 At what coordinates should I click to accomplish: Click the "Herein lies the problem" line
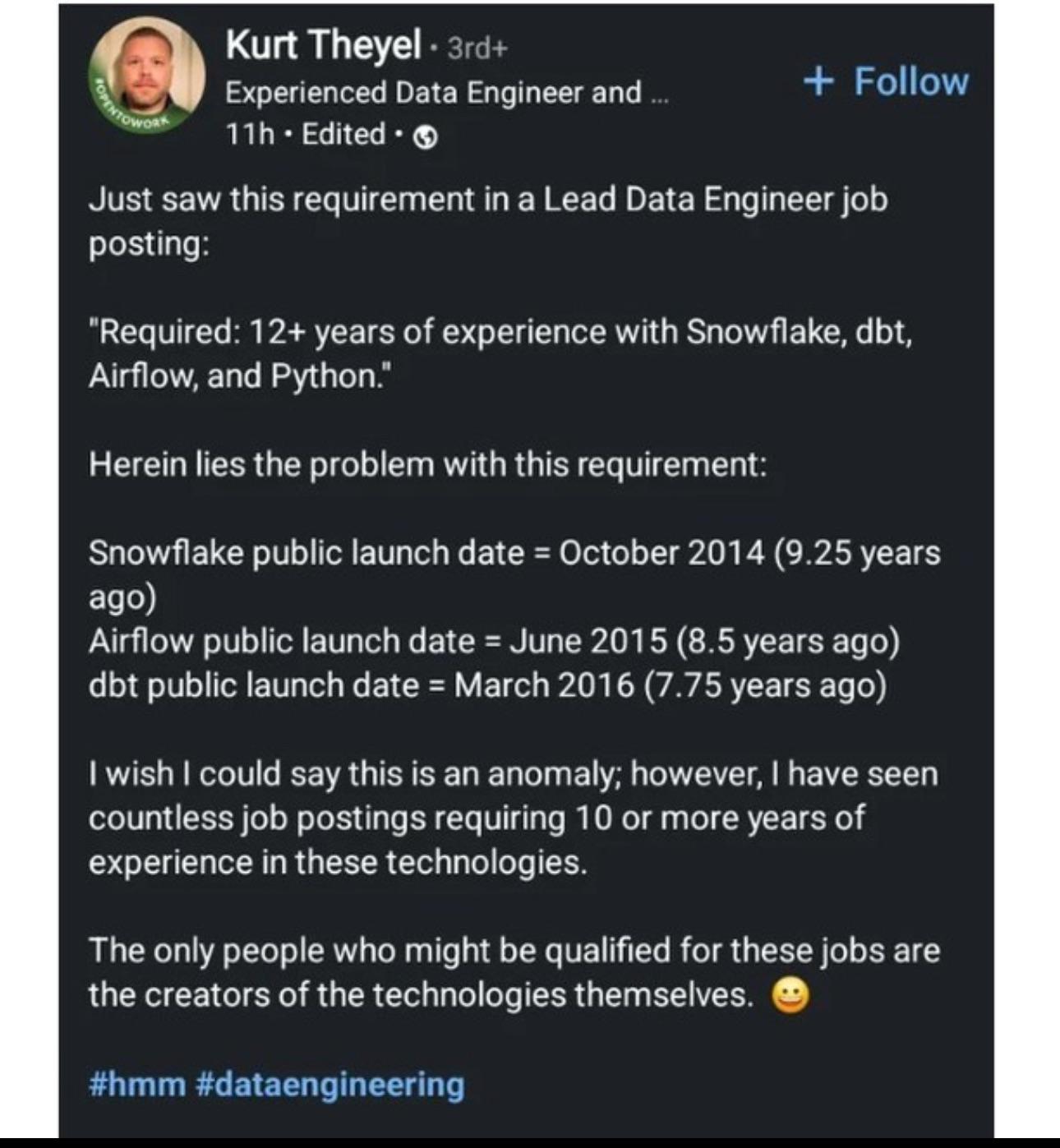point(427,465)
